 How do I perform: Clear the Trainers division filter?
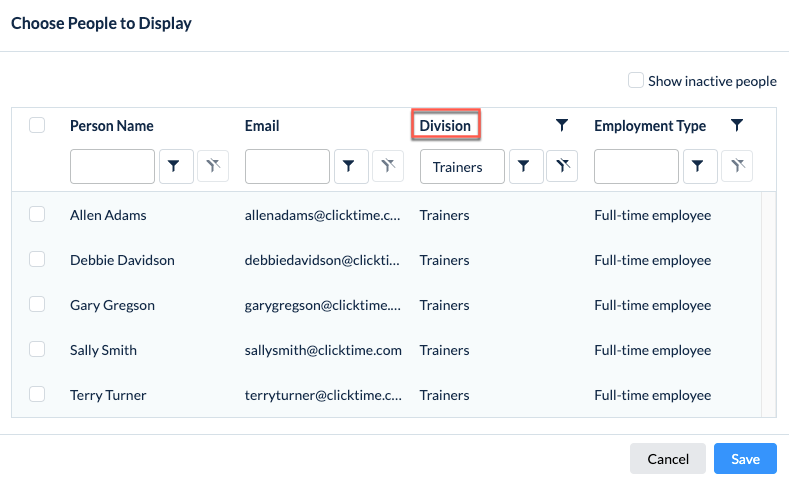coord(562,166)
